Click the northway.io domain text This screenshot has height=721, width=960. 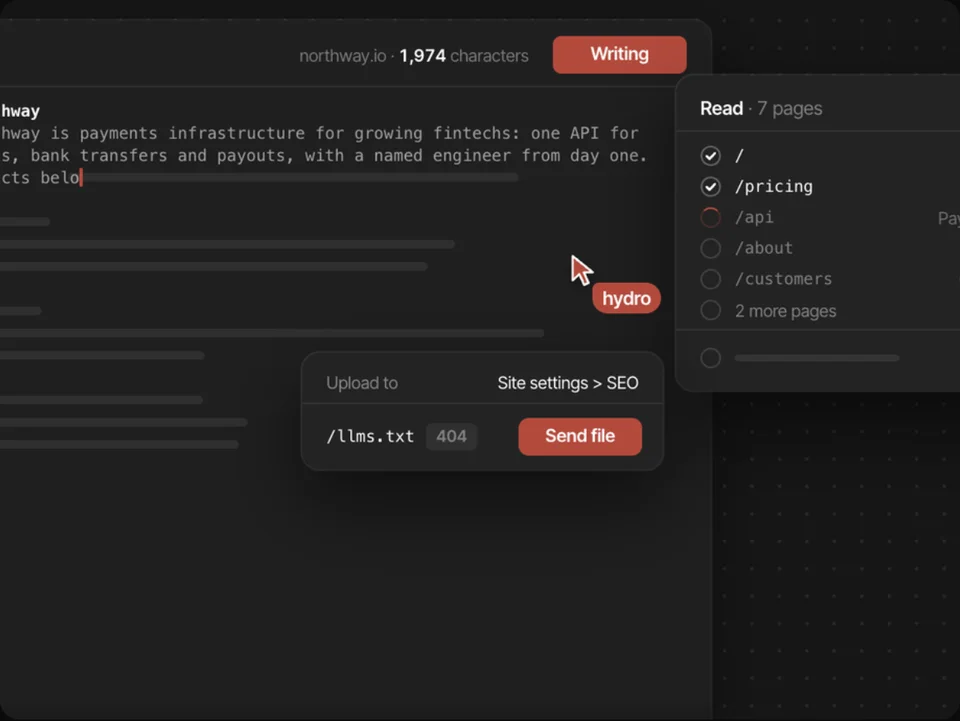coord(342,56)
